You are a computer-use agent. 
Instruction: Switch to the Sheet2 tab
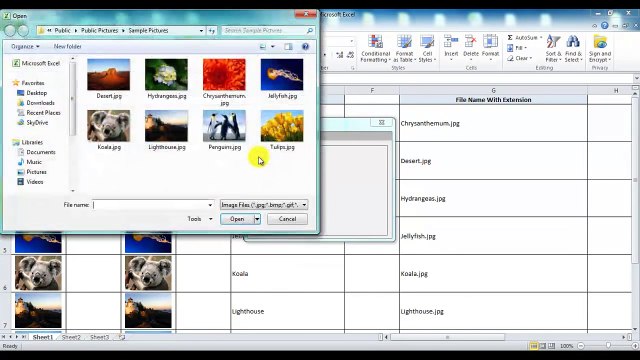click(x=71, y=337)
